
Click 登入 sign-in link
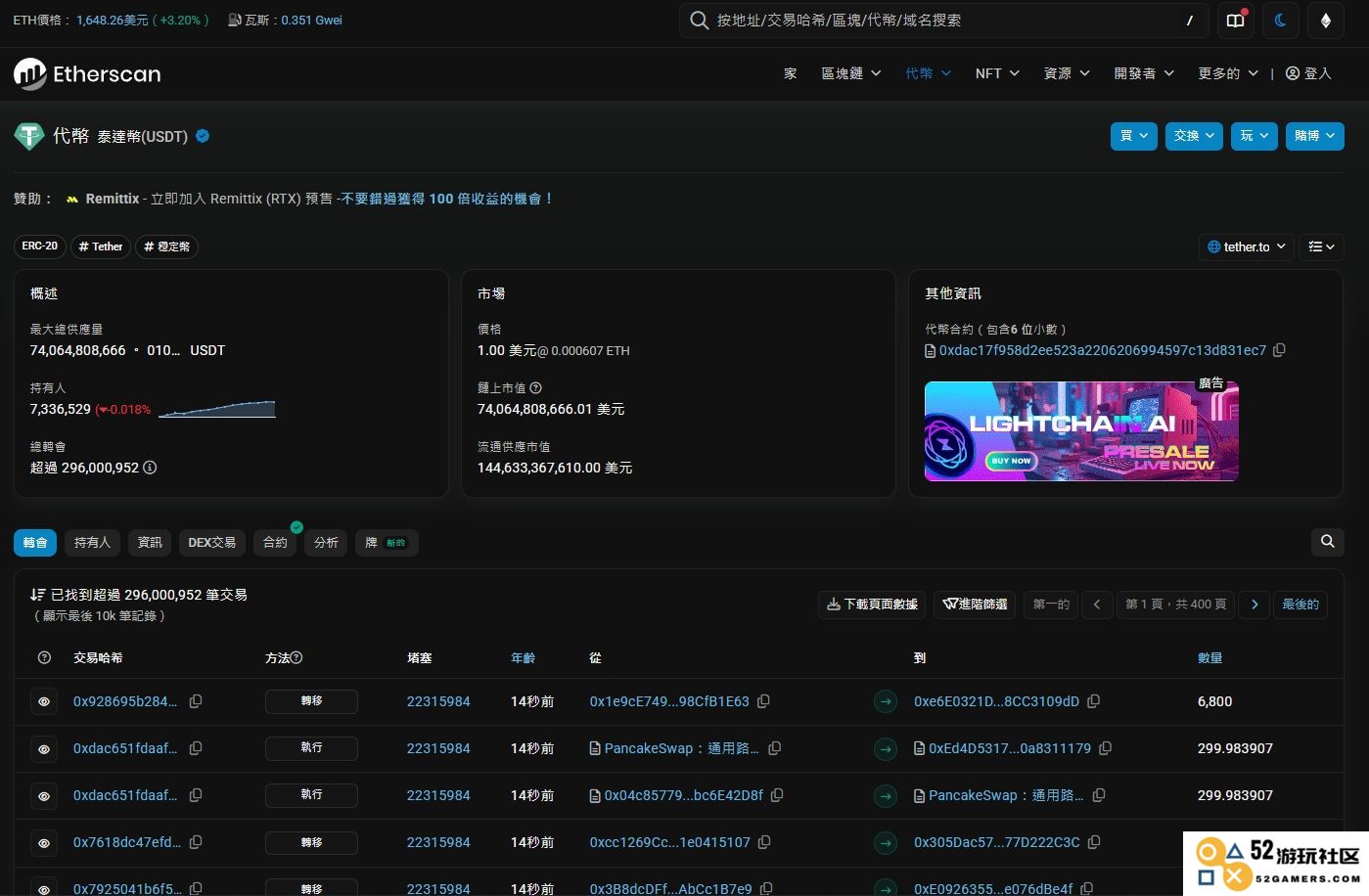1308,73
